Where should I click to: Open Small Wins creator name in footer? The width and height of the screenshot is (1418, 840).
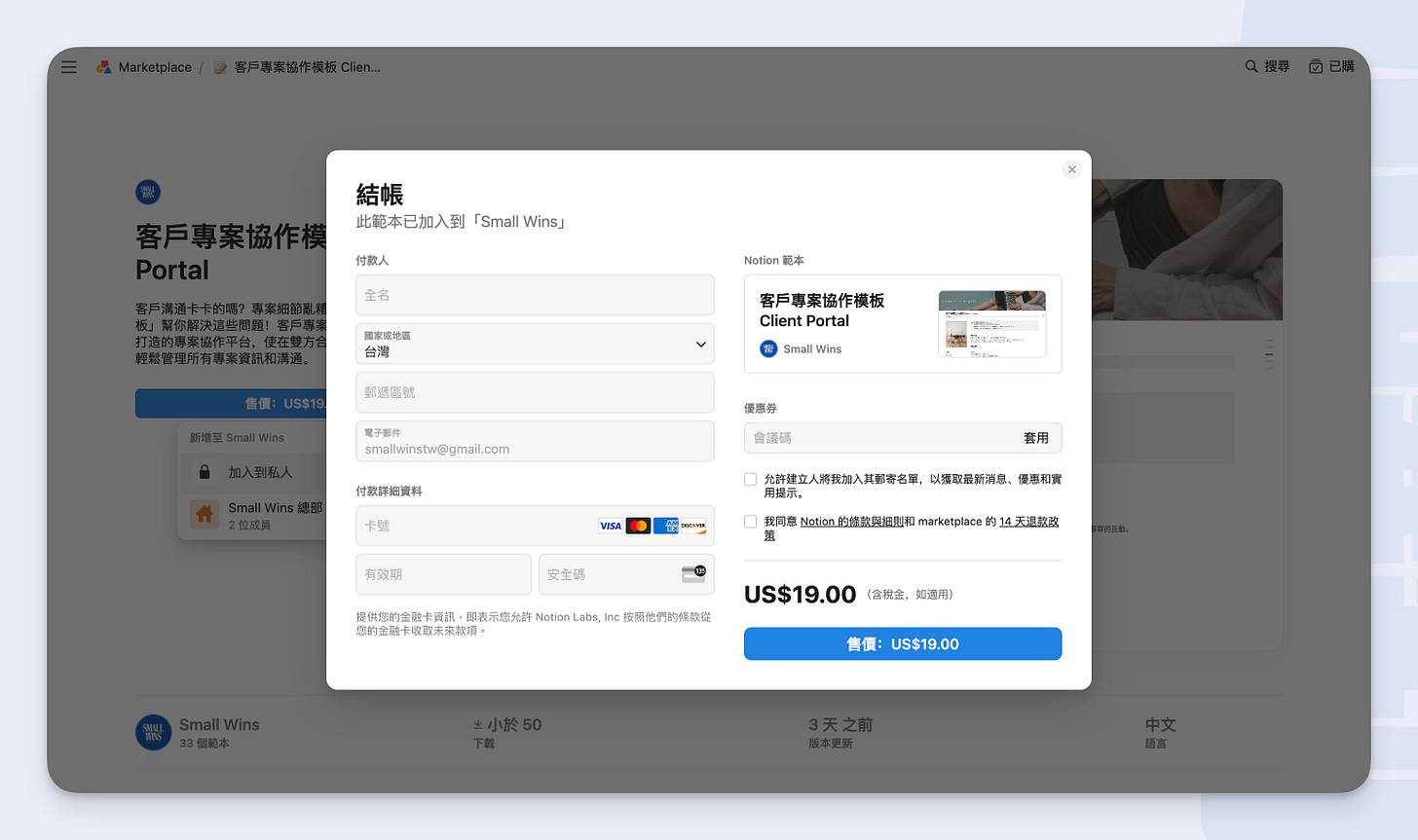pyautogui.click(x=219, y=724)
